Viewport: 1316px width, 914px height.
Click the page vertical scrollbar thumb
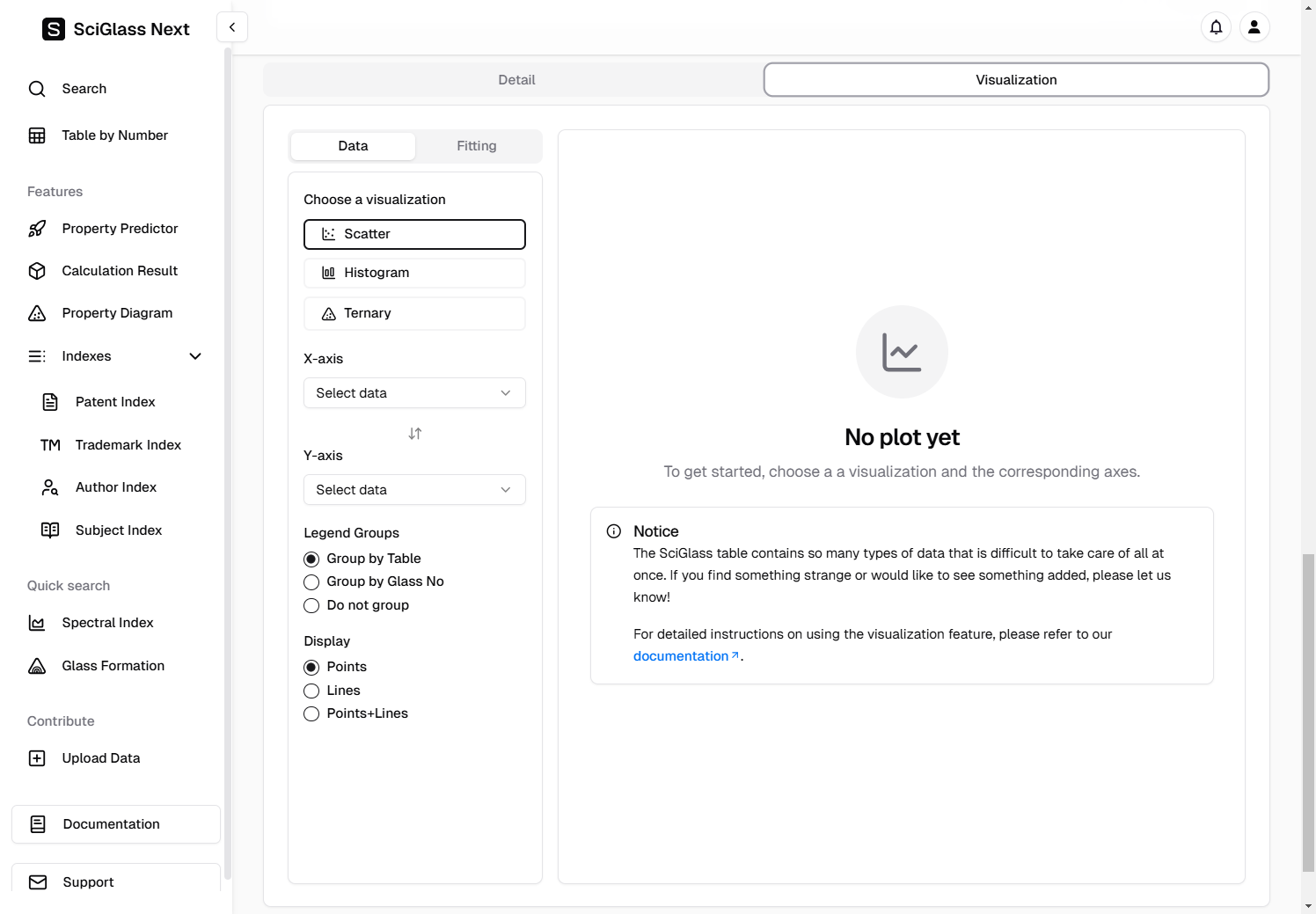pos(1308,713)
